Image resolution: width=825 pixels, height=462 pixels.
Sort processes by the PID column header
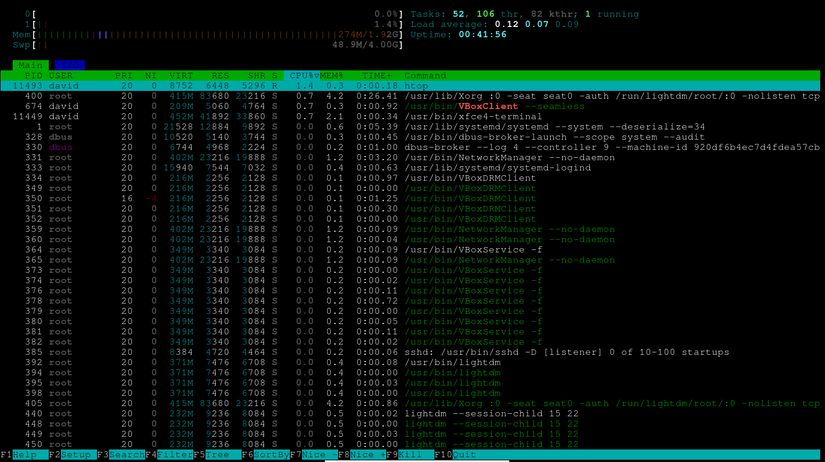pyautogui.click(x=33, y=75)
